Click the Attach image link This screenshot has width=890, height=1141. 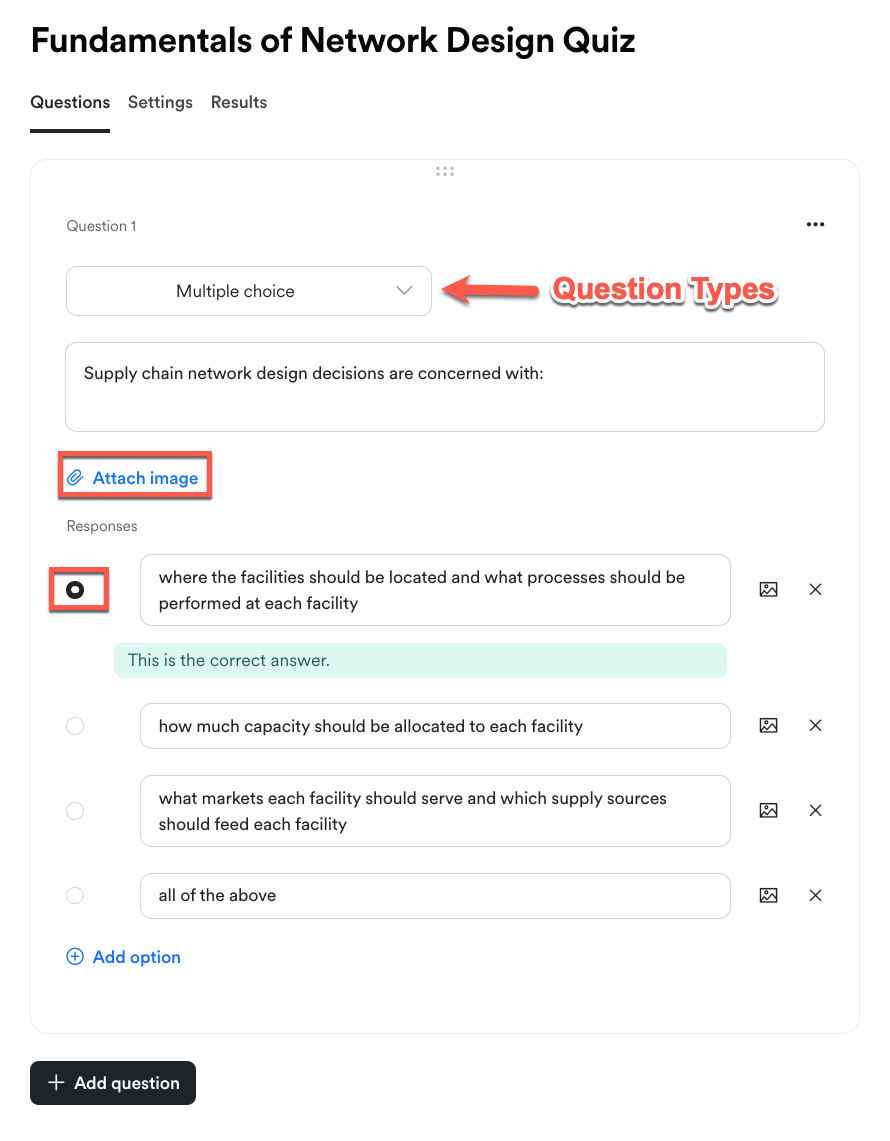coord(134,478)
